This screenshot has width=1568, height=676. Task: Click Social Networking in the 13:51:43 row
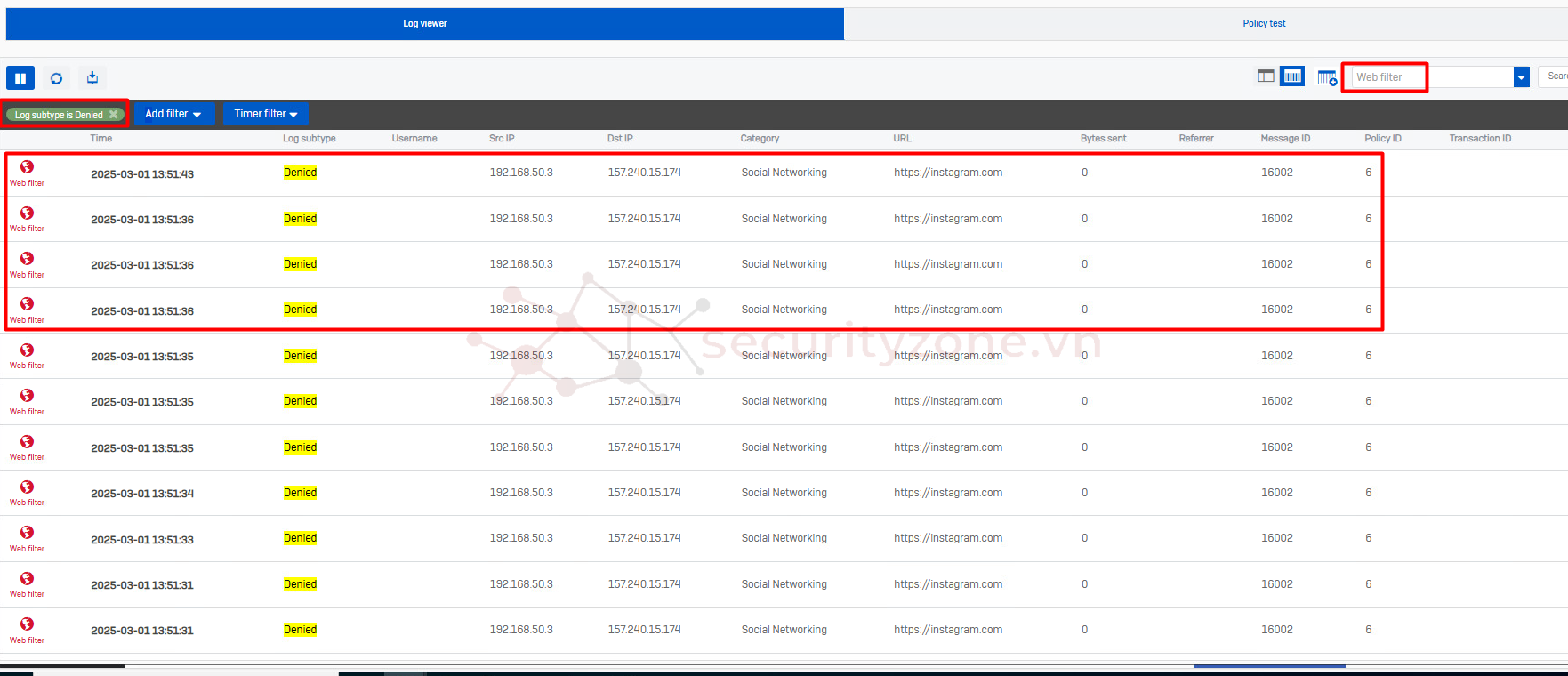784,173
